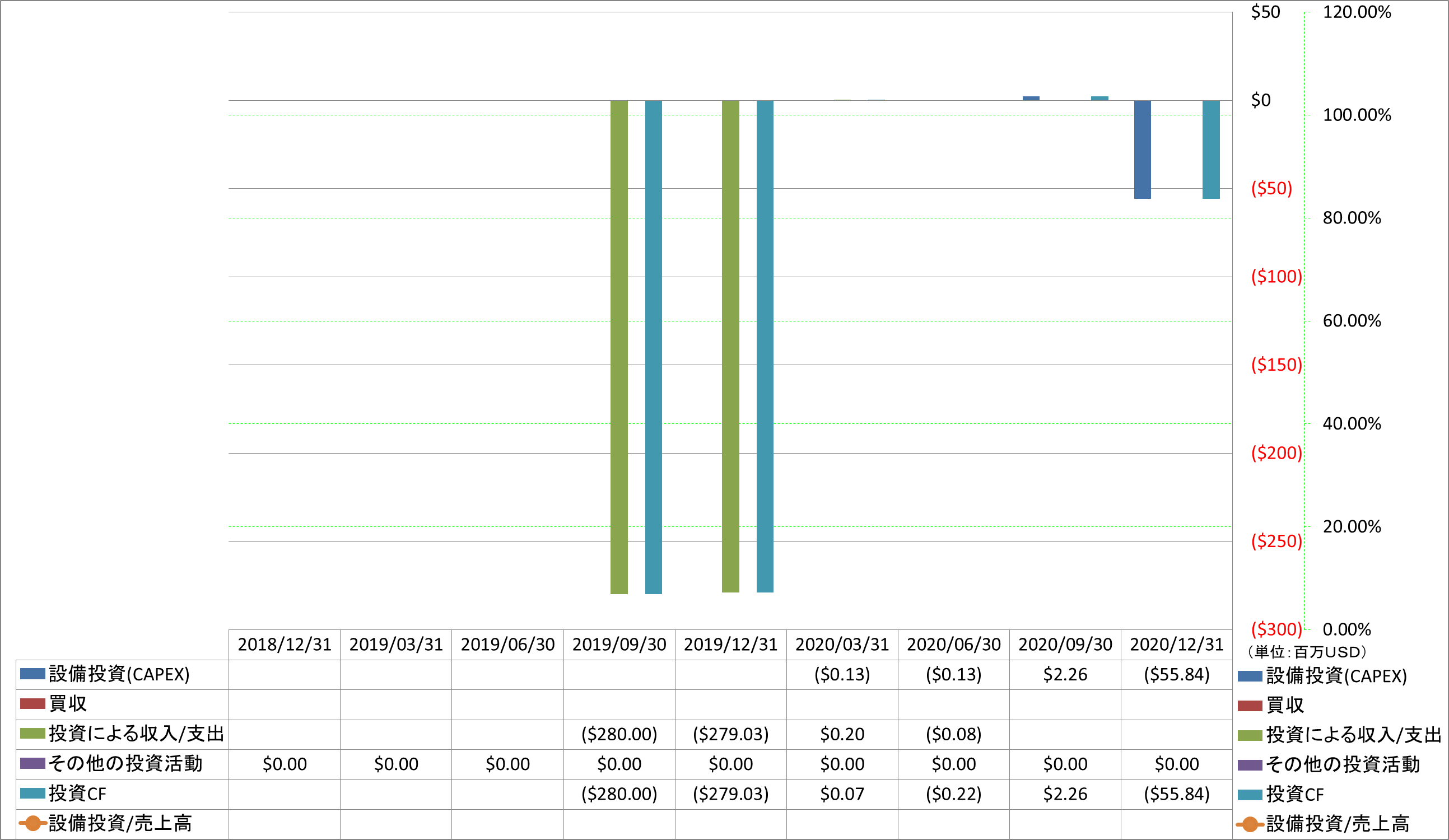Click the 120.00% secondary axis label
The height and width of the screenshot is (840, 1449).
(1357, 12)
